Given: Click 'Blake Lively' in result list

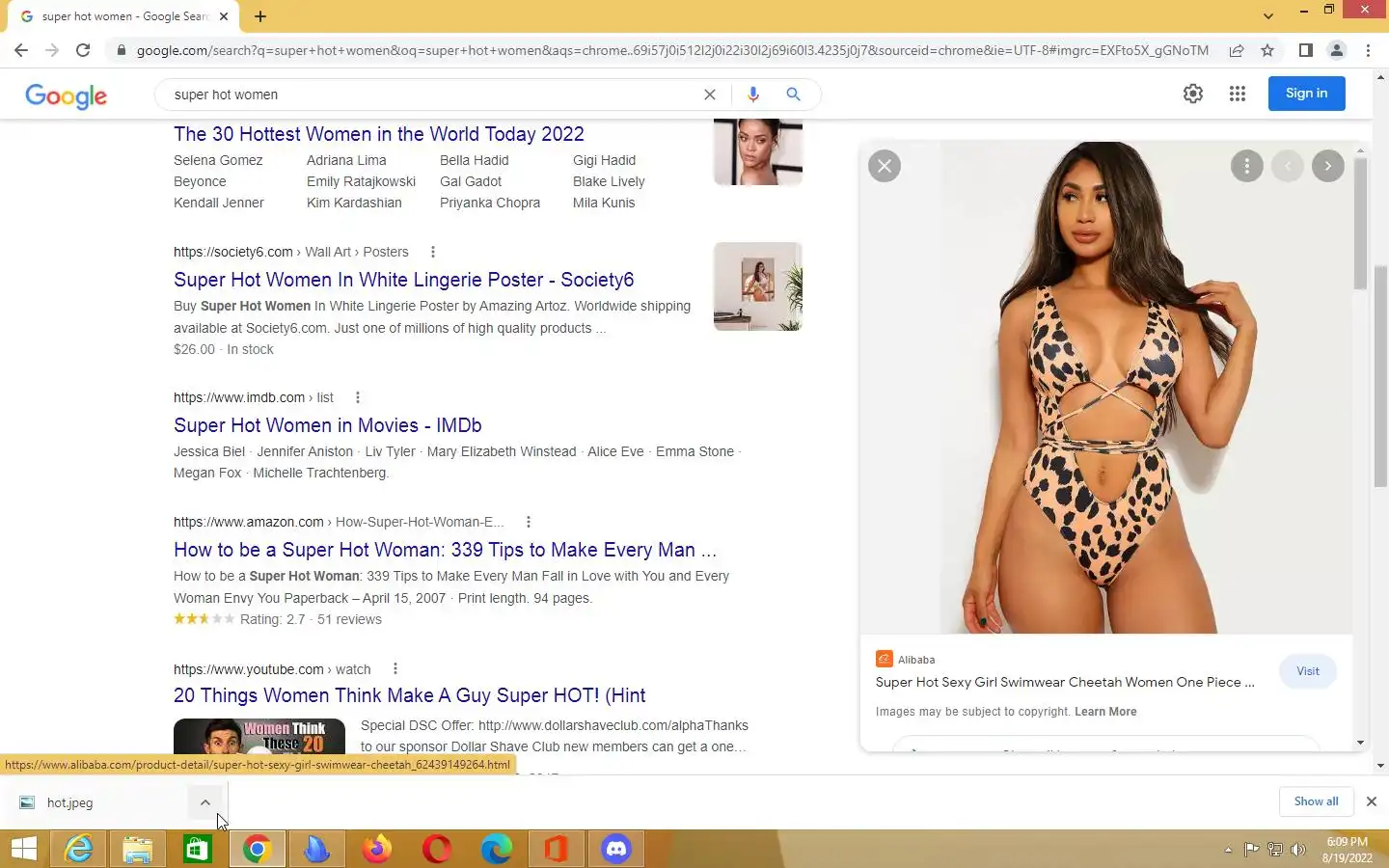Looking at the screenshot, I should click(x=609, y=181).
